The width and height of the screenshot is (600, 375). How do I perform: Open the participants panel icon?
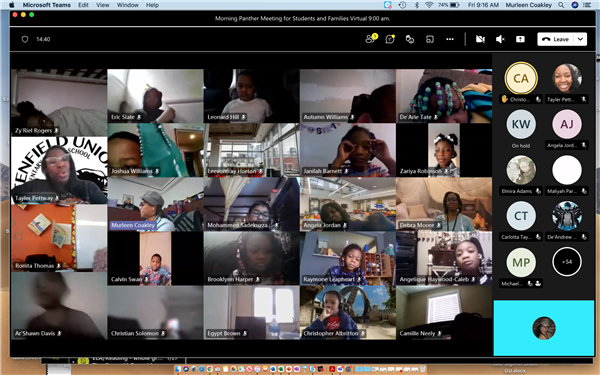point(370,39)
